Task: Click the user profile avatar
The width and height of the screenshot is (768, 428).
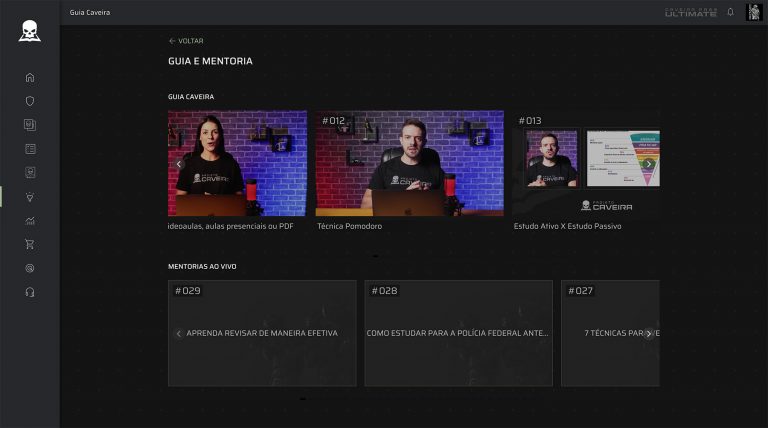Action: click(x=754, y=12)
